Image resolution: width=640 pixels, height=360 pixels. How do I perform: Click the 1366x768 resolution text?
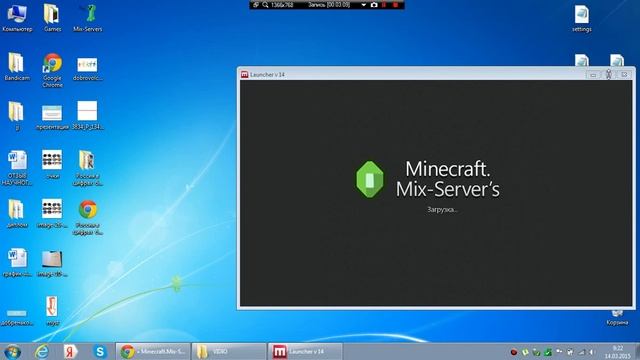(x=282, y=5)
